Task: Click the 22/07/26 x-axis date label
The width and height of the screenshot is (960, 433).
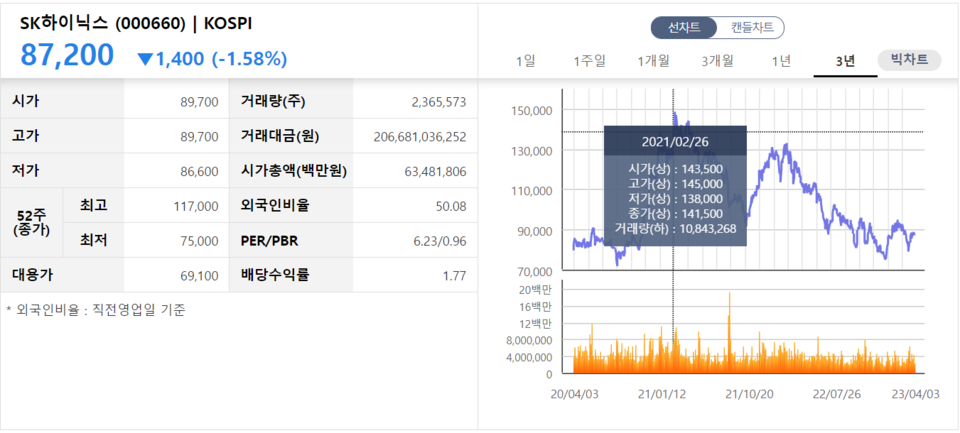Action: pos(836,394)
